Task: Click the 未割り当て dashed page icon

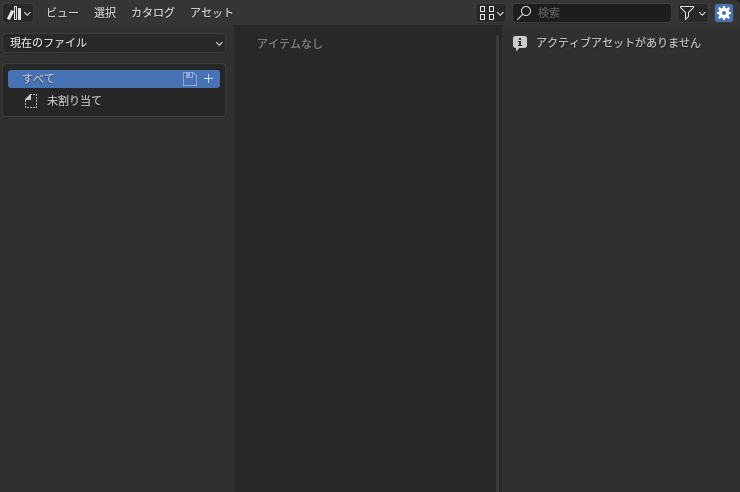Action: pos(31,101)
